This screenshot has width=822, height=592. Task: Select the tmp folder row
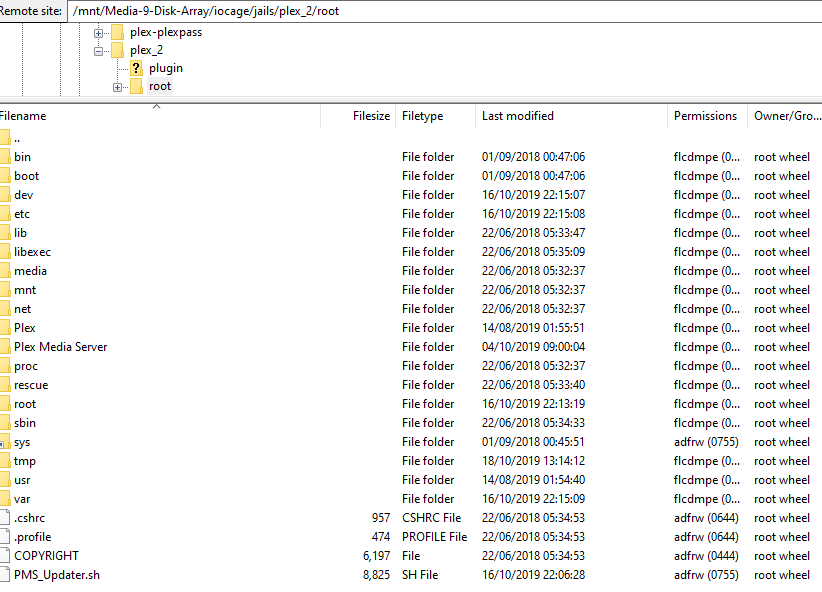tap(411, 461)
